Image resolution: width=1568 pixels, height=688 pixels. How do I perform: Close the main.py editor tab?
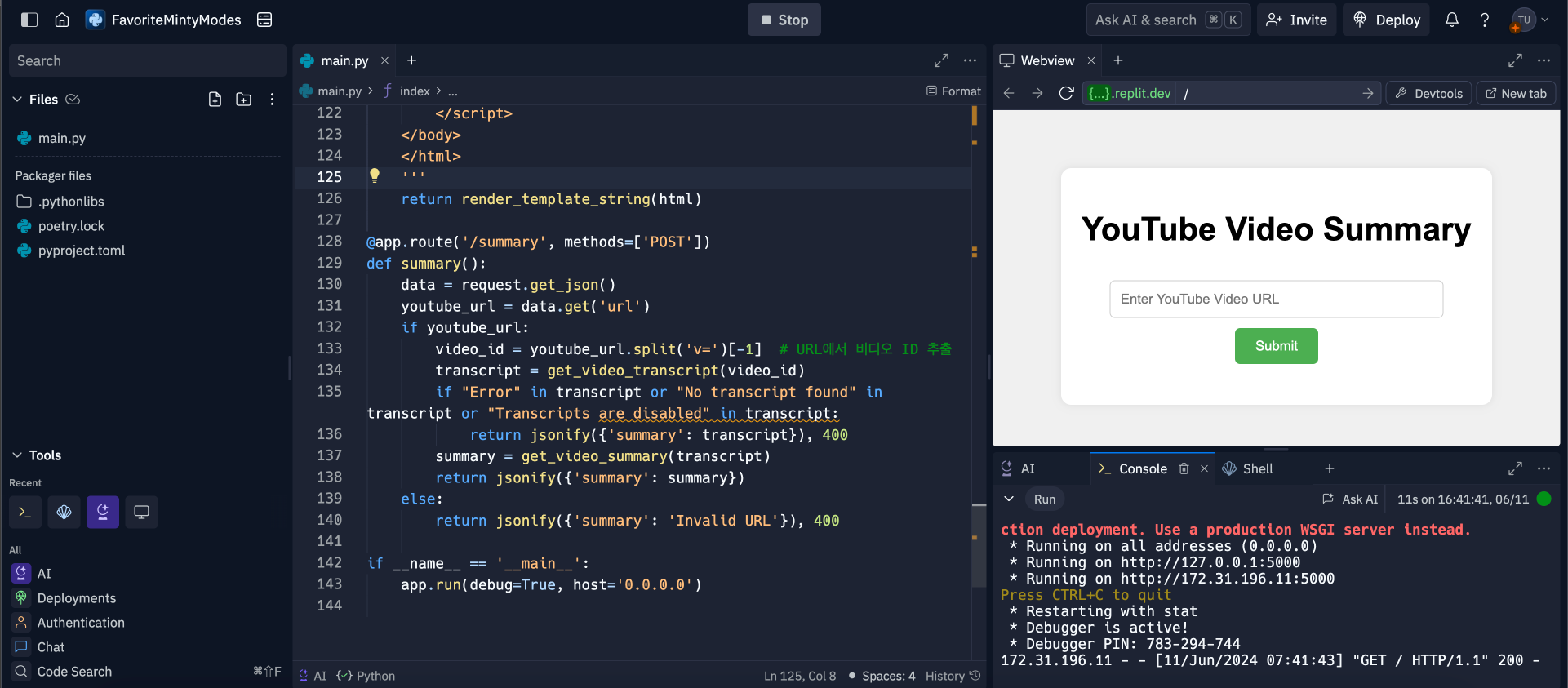[384, 60]
